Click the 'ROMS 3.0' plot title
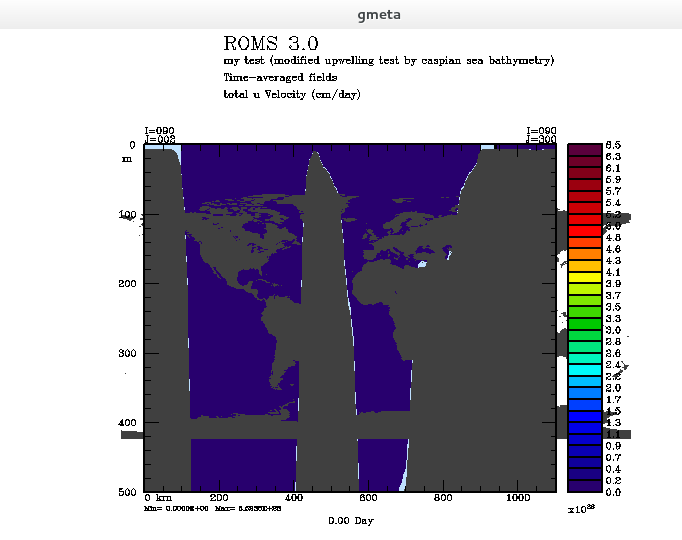The width and height of the screenshot is (682, 540). coord(271,43)
